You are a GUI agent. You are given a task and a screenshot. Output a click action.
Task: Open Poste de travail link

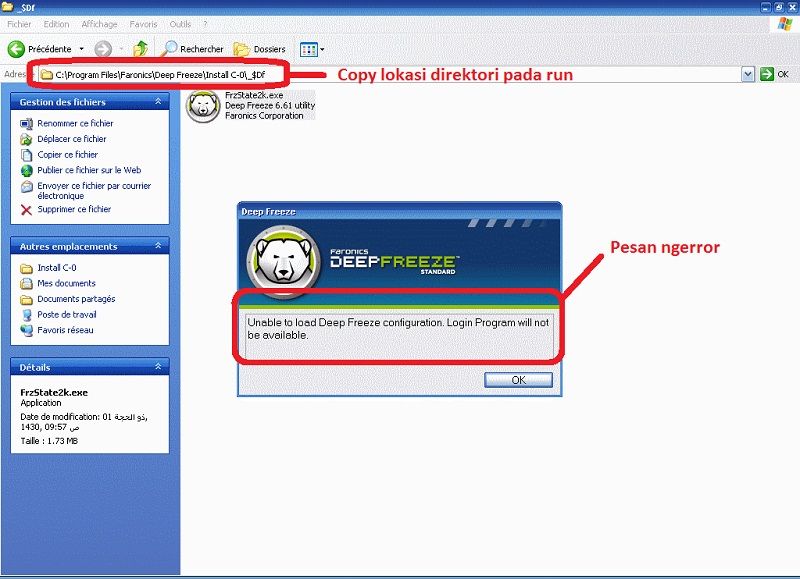point(66,315)
